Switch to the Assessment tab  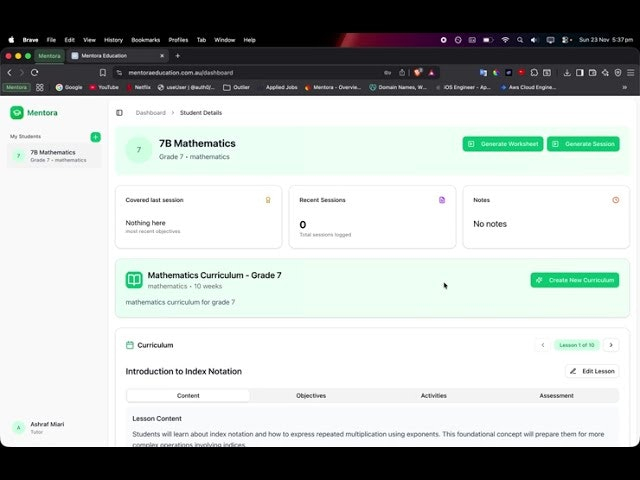[556, 396]
